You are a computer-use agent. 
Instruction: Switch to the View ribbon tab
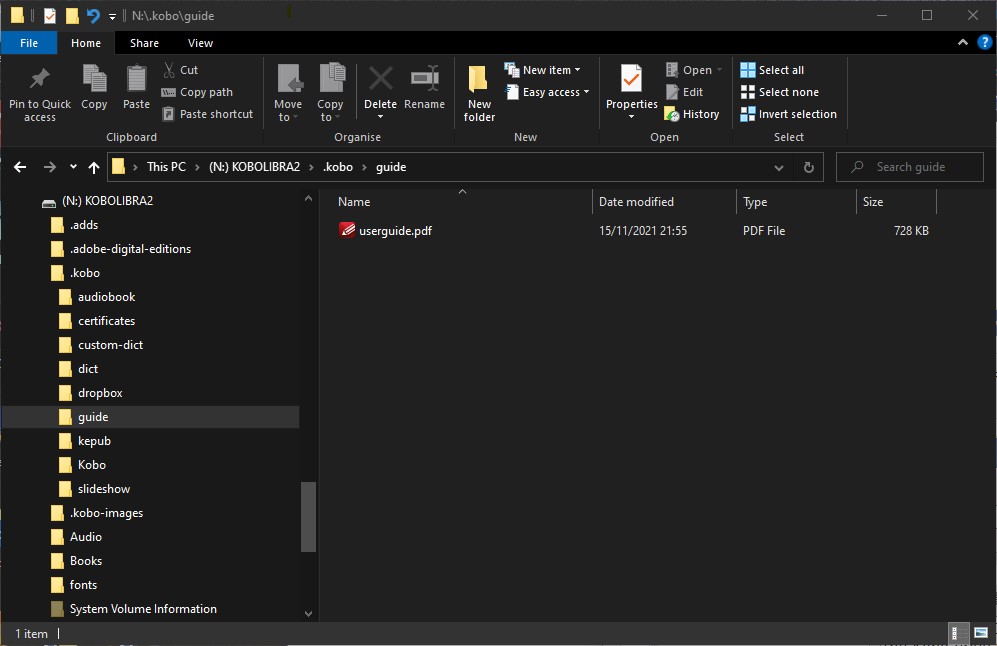pyautogui.click(x=200, y=43)
